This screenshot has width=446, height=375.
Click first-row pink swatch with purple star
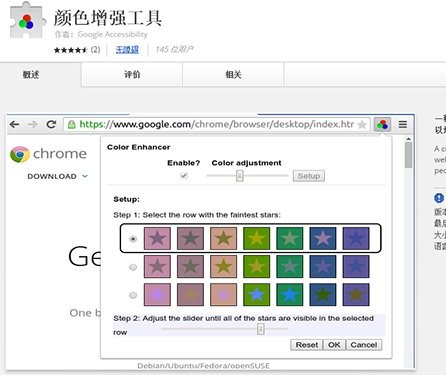(x=157, y=239)
